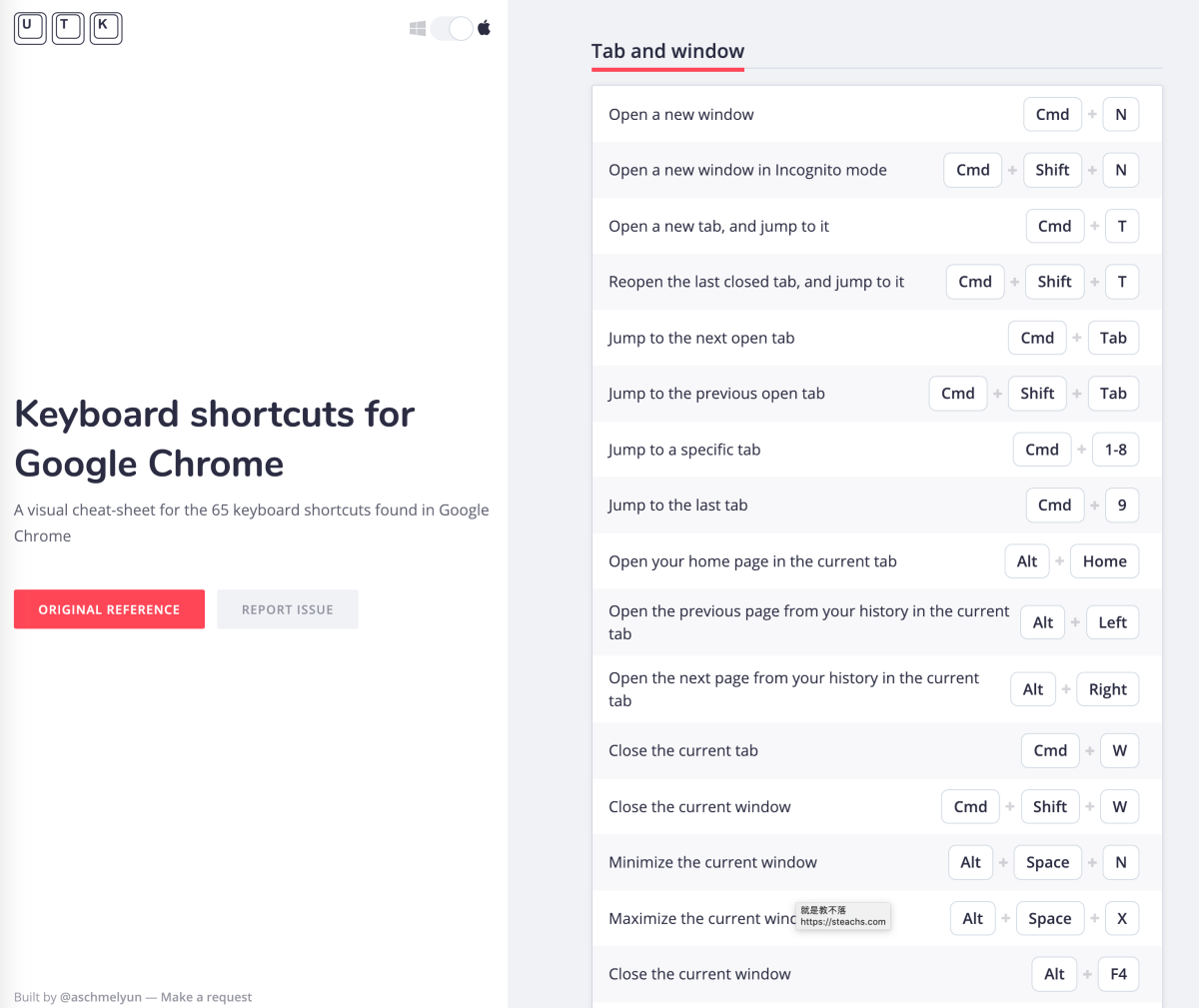Screen dimensions: 1199x1008
Task: Click the steachs.com tooltip popup
Action: coord(842,916)
